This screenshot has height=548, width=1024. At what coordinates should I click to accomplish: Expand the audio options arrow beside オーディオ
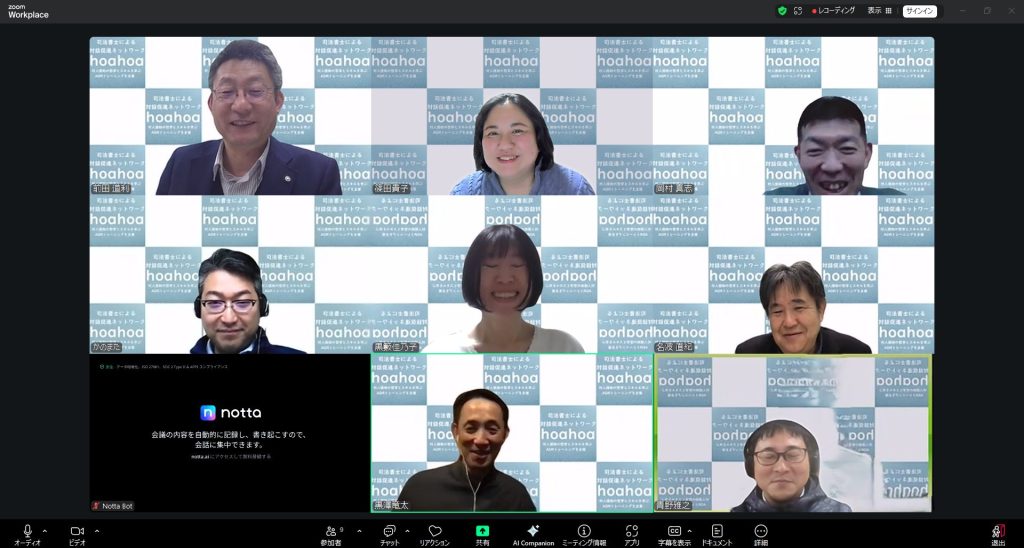45,531
